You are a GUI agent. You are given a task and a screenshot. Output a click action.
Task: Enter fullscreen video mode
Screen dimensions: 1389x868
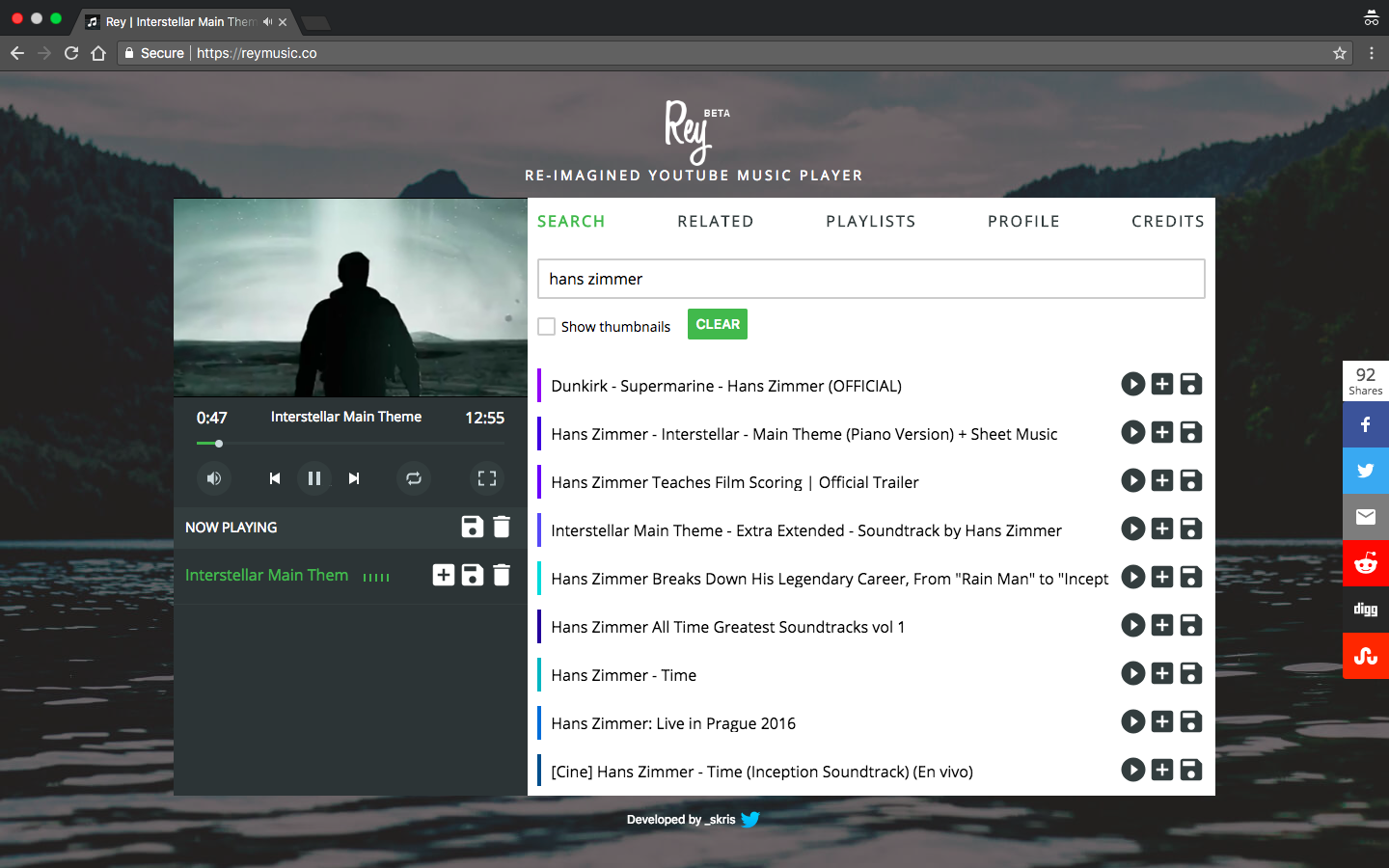(487, 478)
